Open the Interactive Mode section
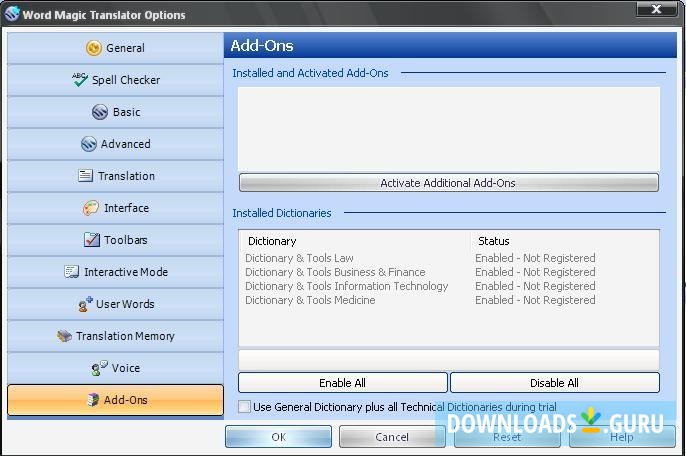Viewport: 686px width, 456px height. point(115,272)
